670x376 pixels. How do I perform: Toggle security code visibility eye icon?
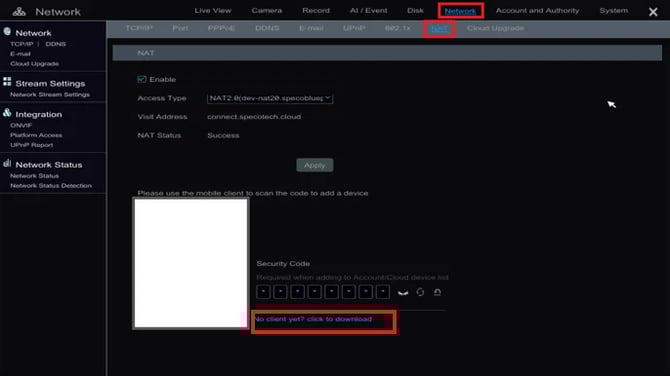[403, 293]
